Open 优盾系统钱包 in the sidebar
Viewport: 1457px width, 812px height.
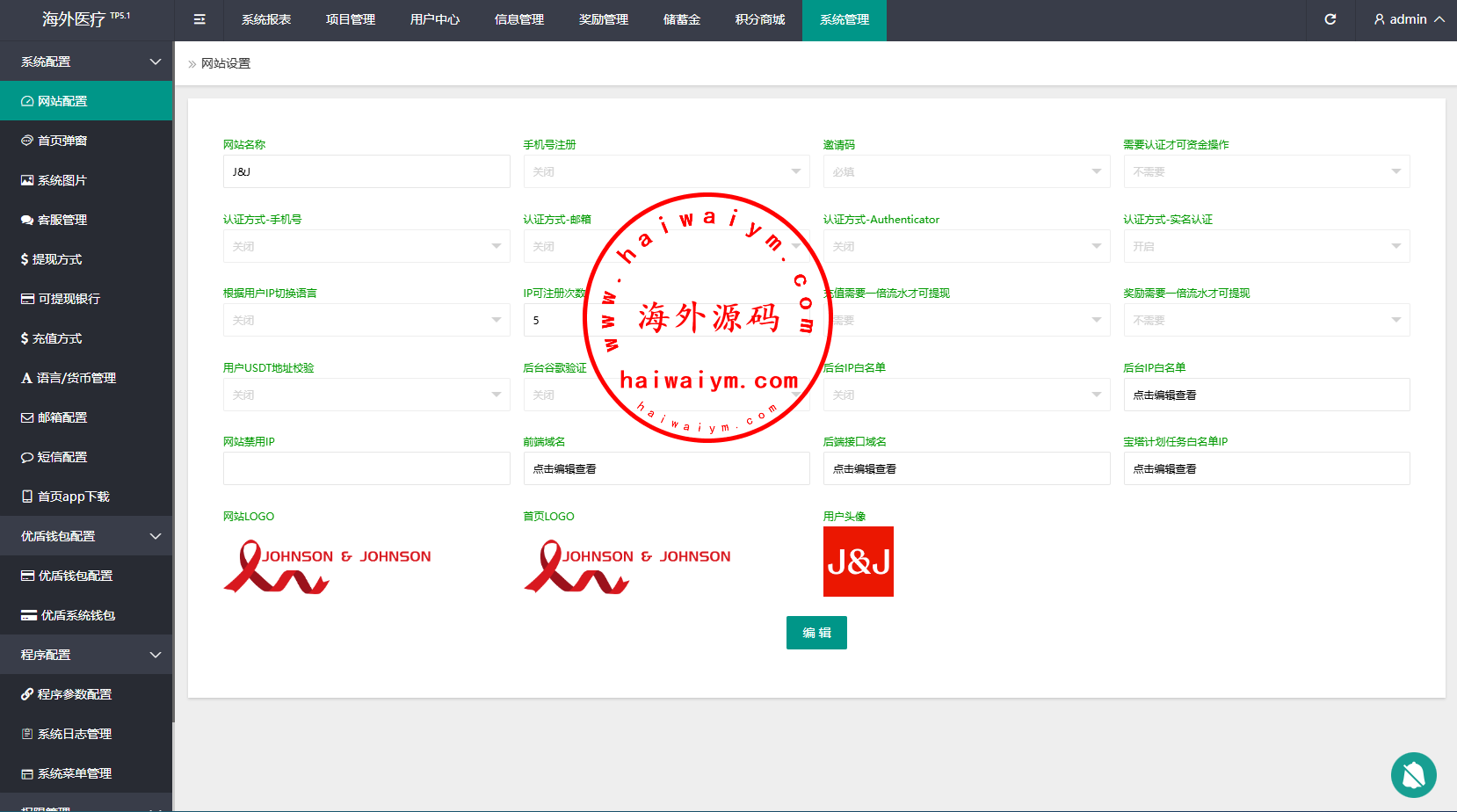[86, 615]
